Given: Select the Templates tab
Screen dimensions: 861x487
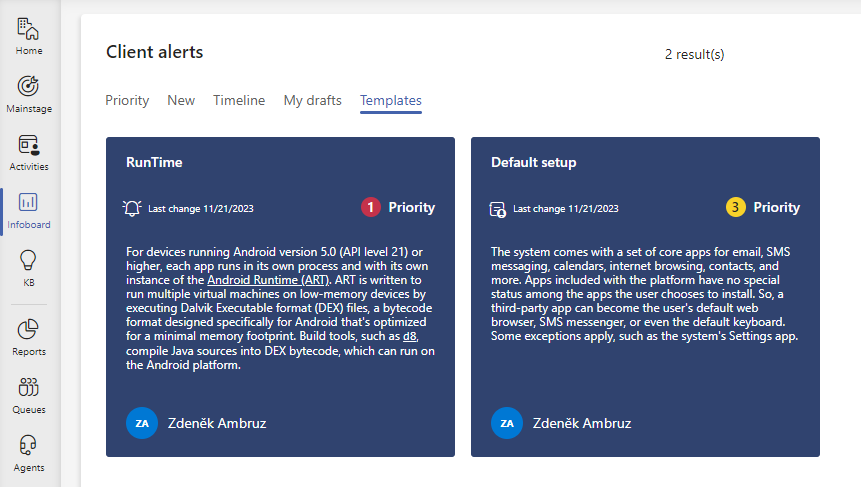Looking at the screenshot, I should pyautogui.click(x=391, y=100).
